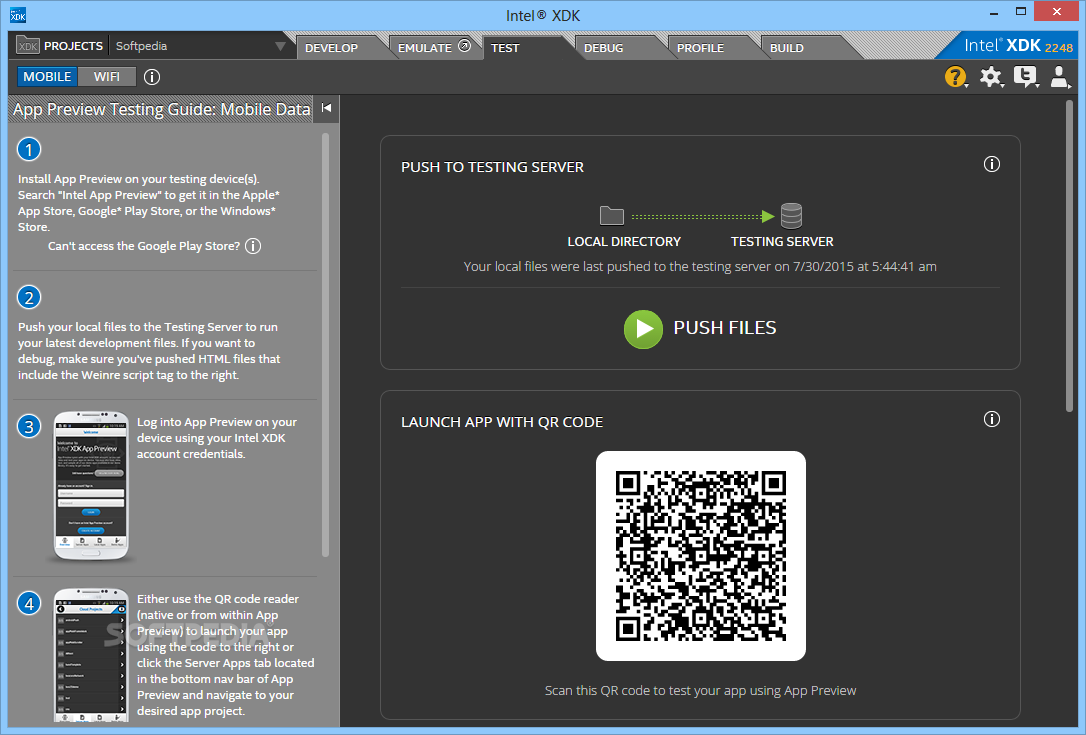Click the QR code image
Screen dimensions: 1086x735
coord(700,556)
